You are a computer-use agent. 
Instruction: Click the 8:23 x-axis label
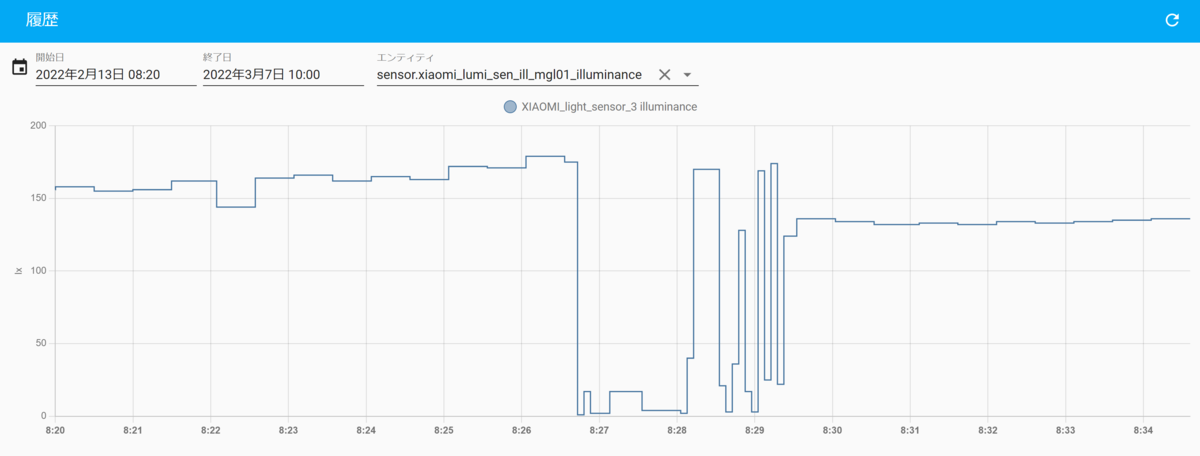(x=288, y=430)
